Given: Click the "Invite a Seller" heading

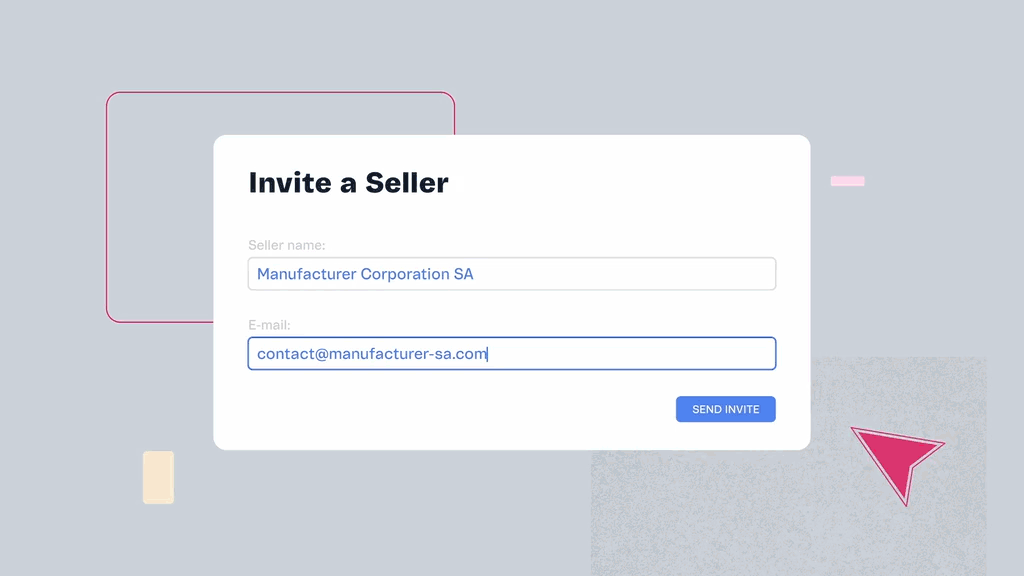Looking at the screenshot, I should point(348,183).
